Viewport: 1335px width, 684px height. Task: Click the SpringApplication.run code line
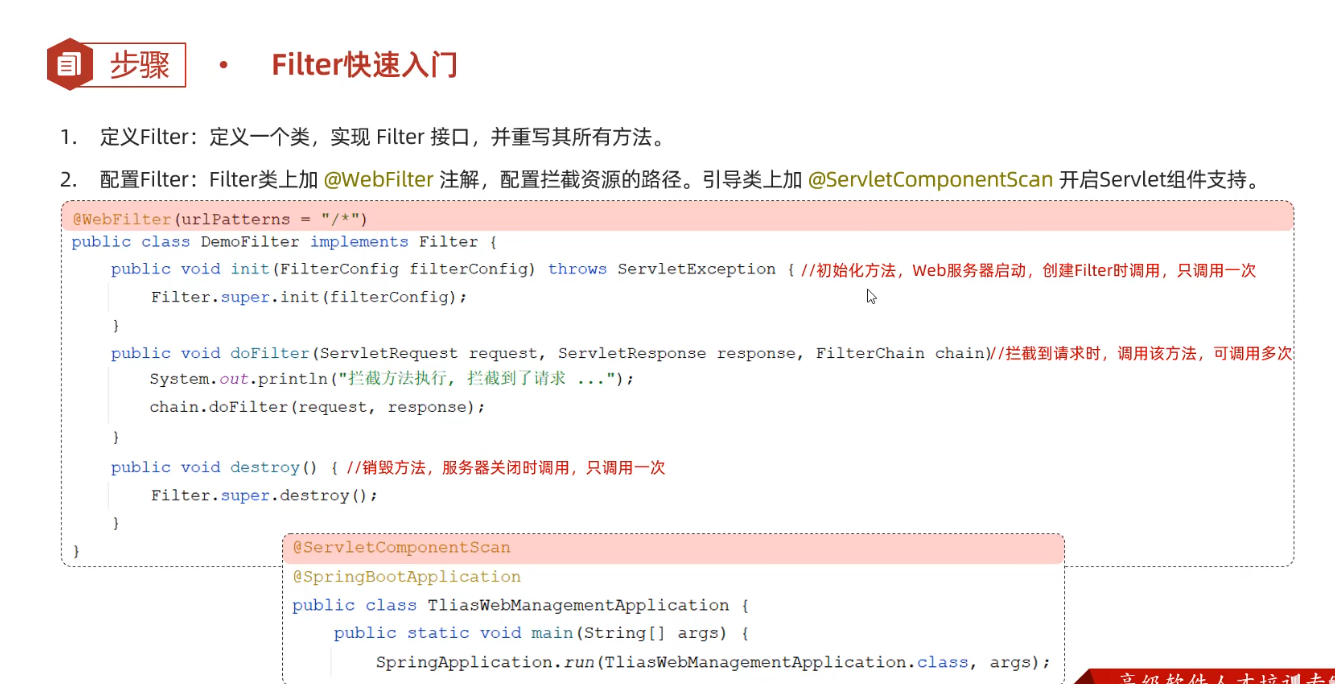[713, 662]
